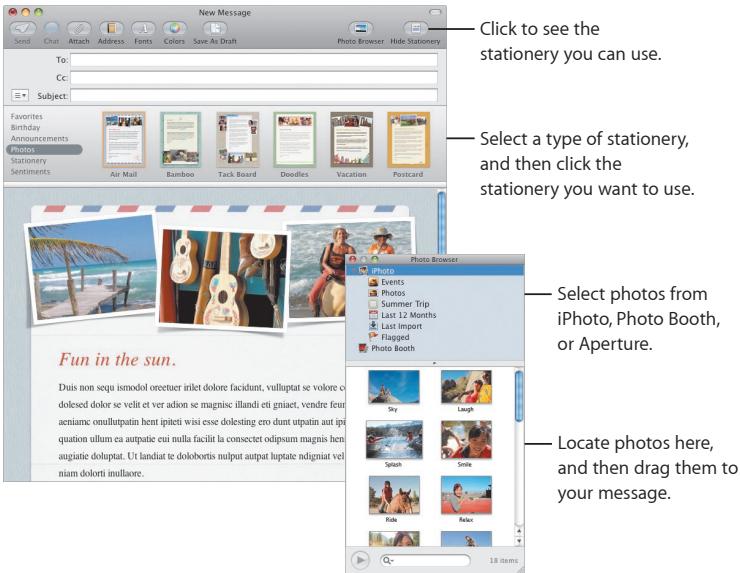
Task: Open the Fonts panel icon
Action: tap(143, 29)
